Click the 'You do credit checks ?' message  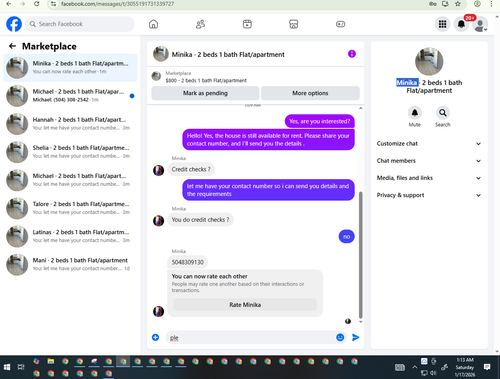[x=200, y=220]
